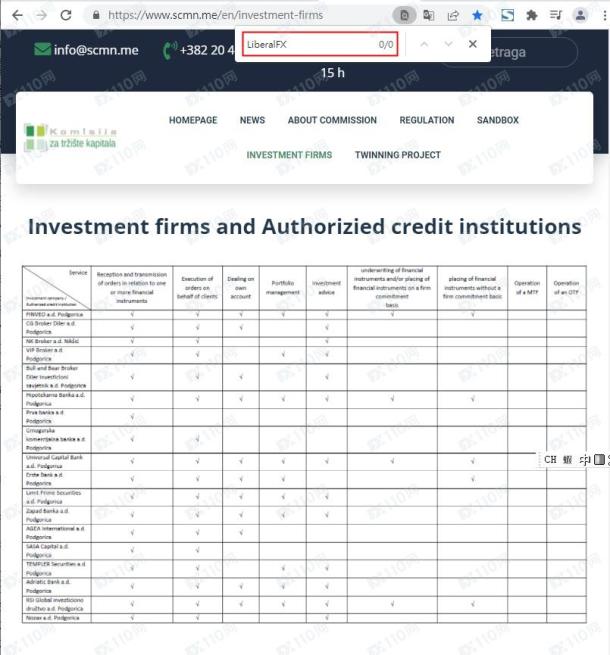The image size is (610, 655).
Task: Go to previous find result arrow
Action: 424,44
